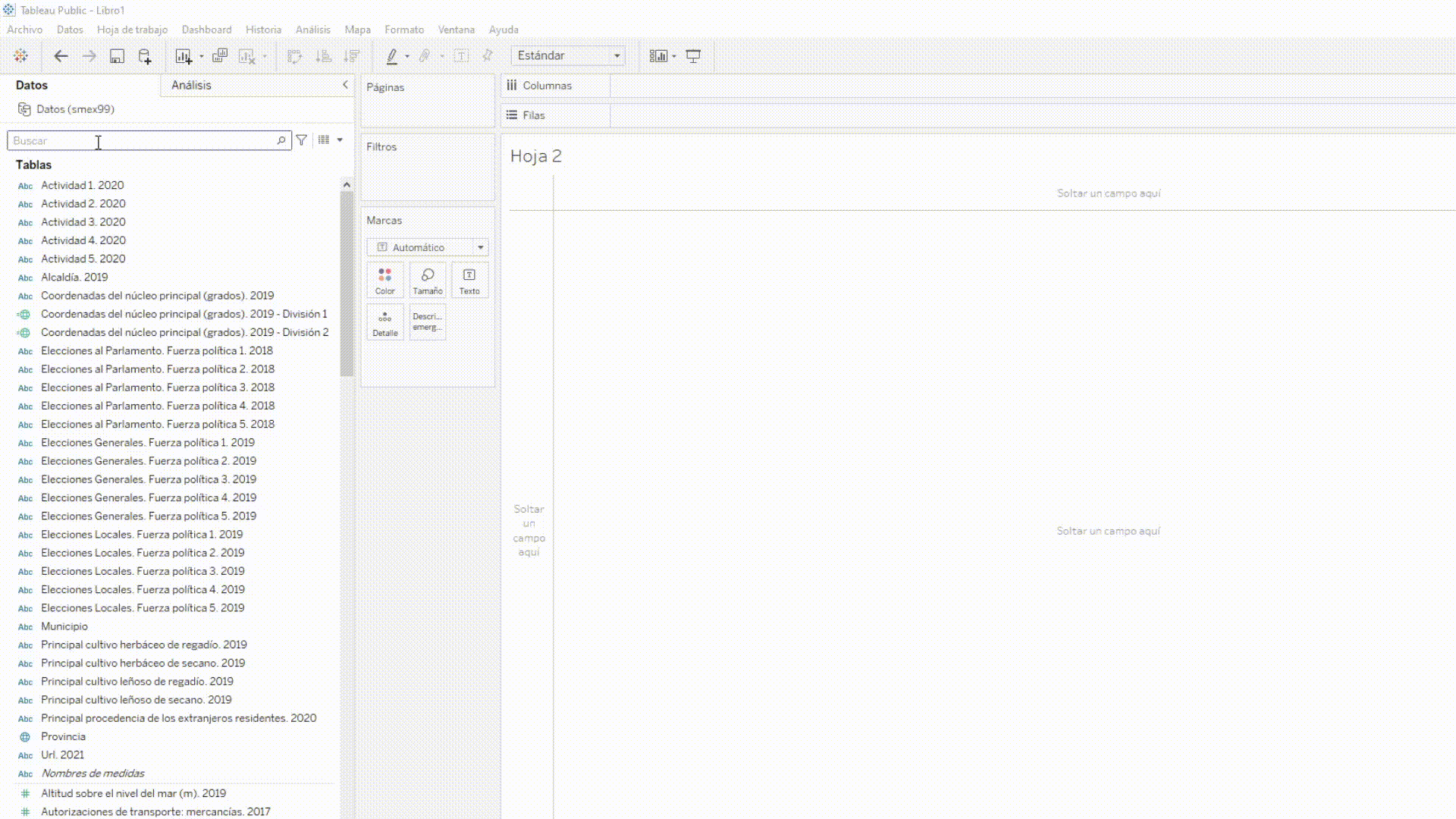Add a new data source

click(x=144, y=55)
